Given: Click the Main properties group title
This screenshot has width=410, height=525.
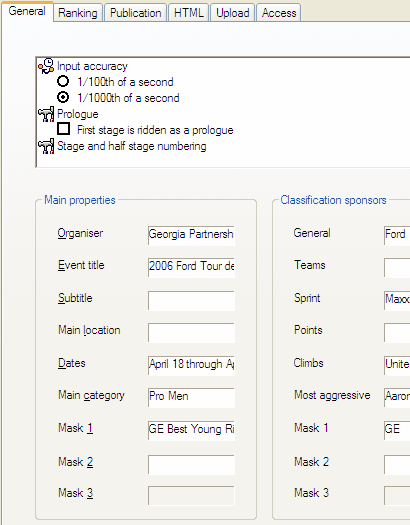Looking at the screenshot, I should (x=80, y=200).
